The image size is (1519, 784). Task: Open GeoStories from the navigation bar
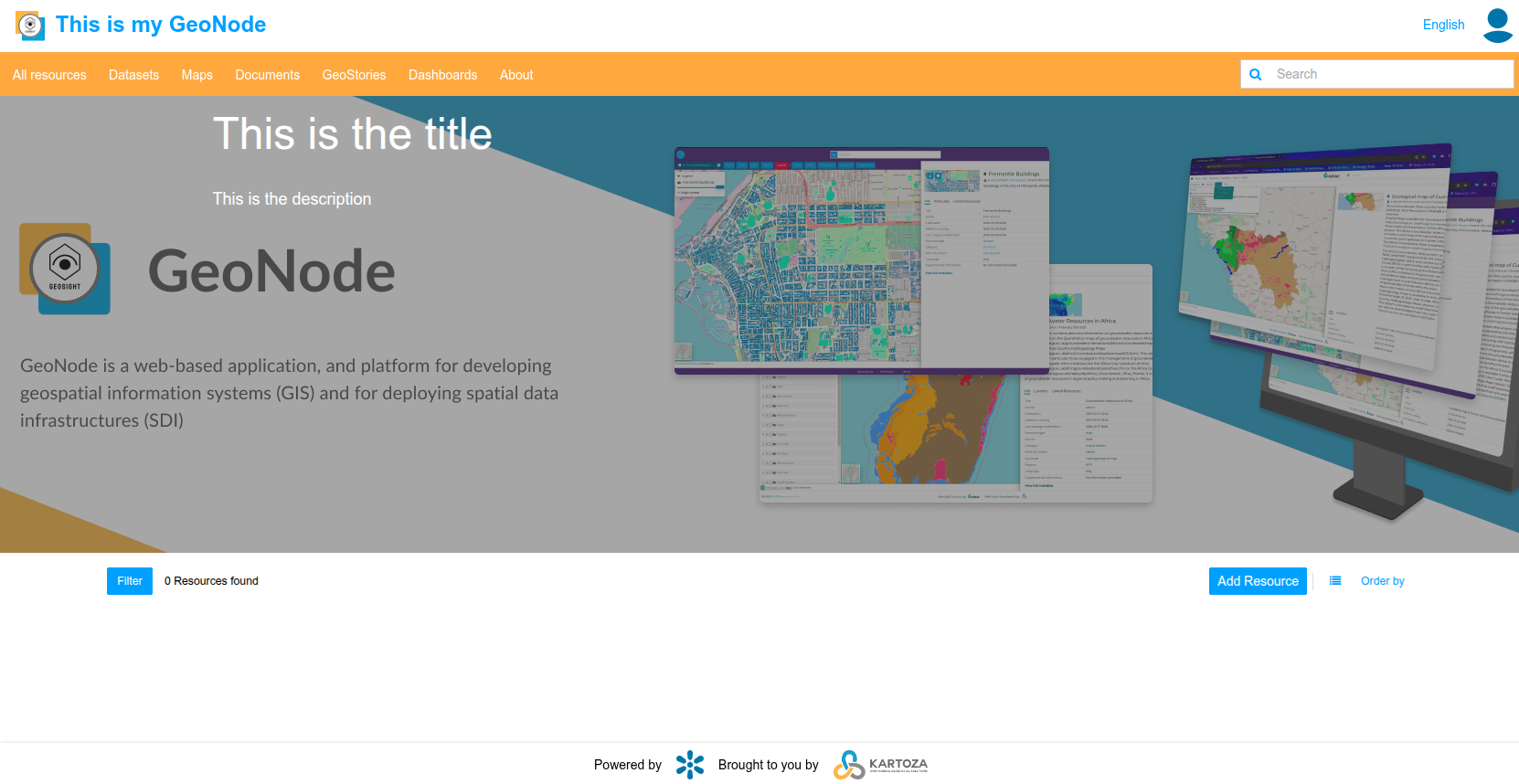354,75
